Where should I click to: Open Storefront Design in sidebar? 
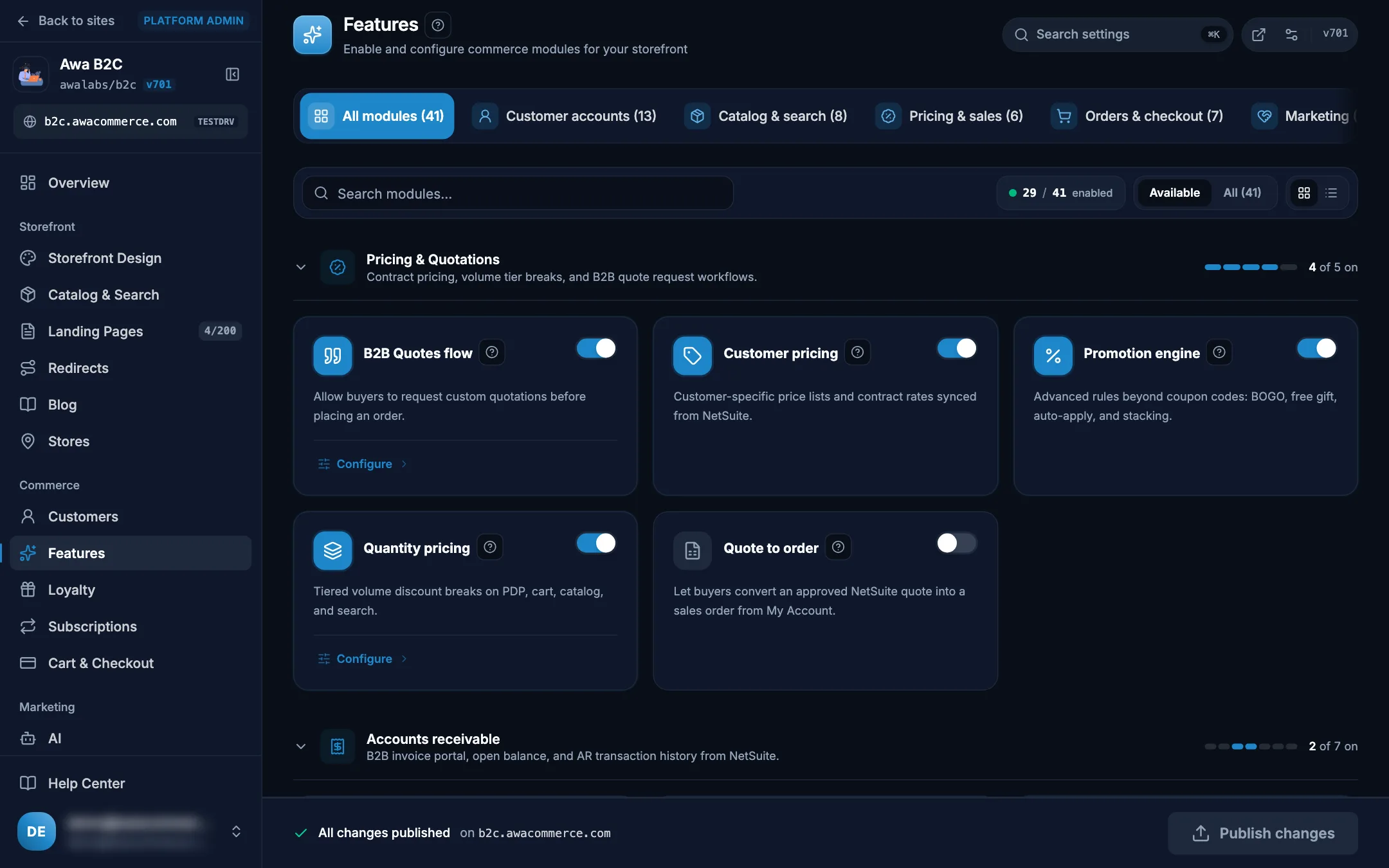pyautogui.click(x=131, y=258)
